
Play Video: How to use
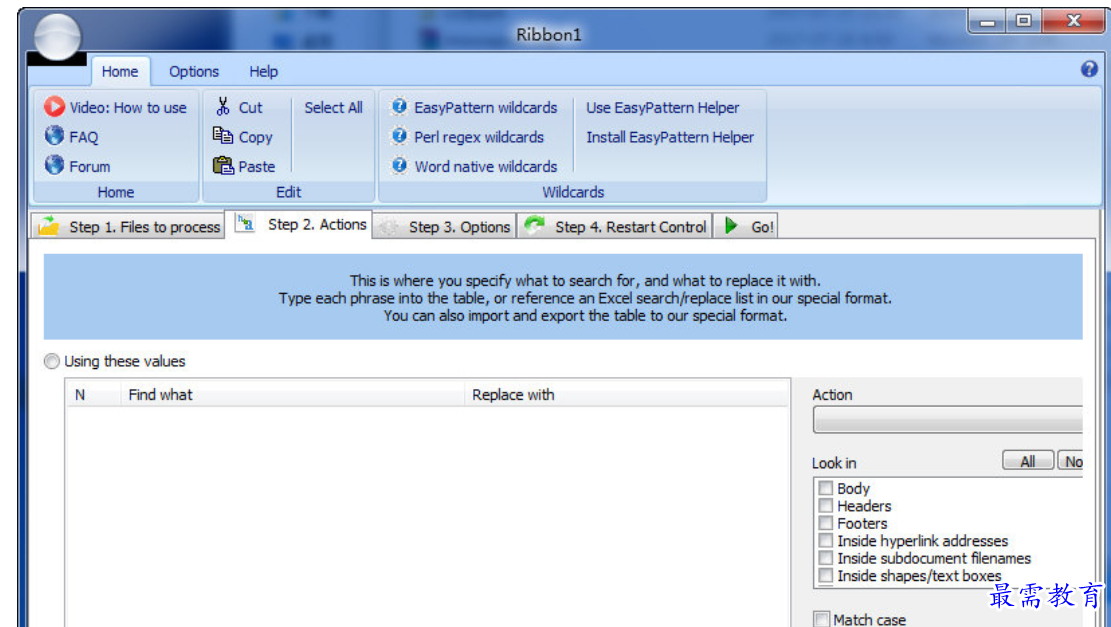[115, 107]
